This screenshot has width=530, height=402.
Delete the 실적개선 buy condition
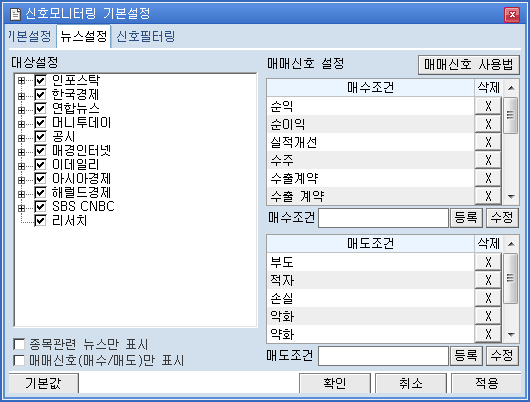[x=488, y=142]
